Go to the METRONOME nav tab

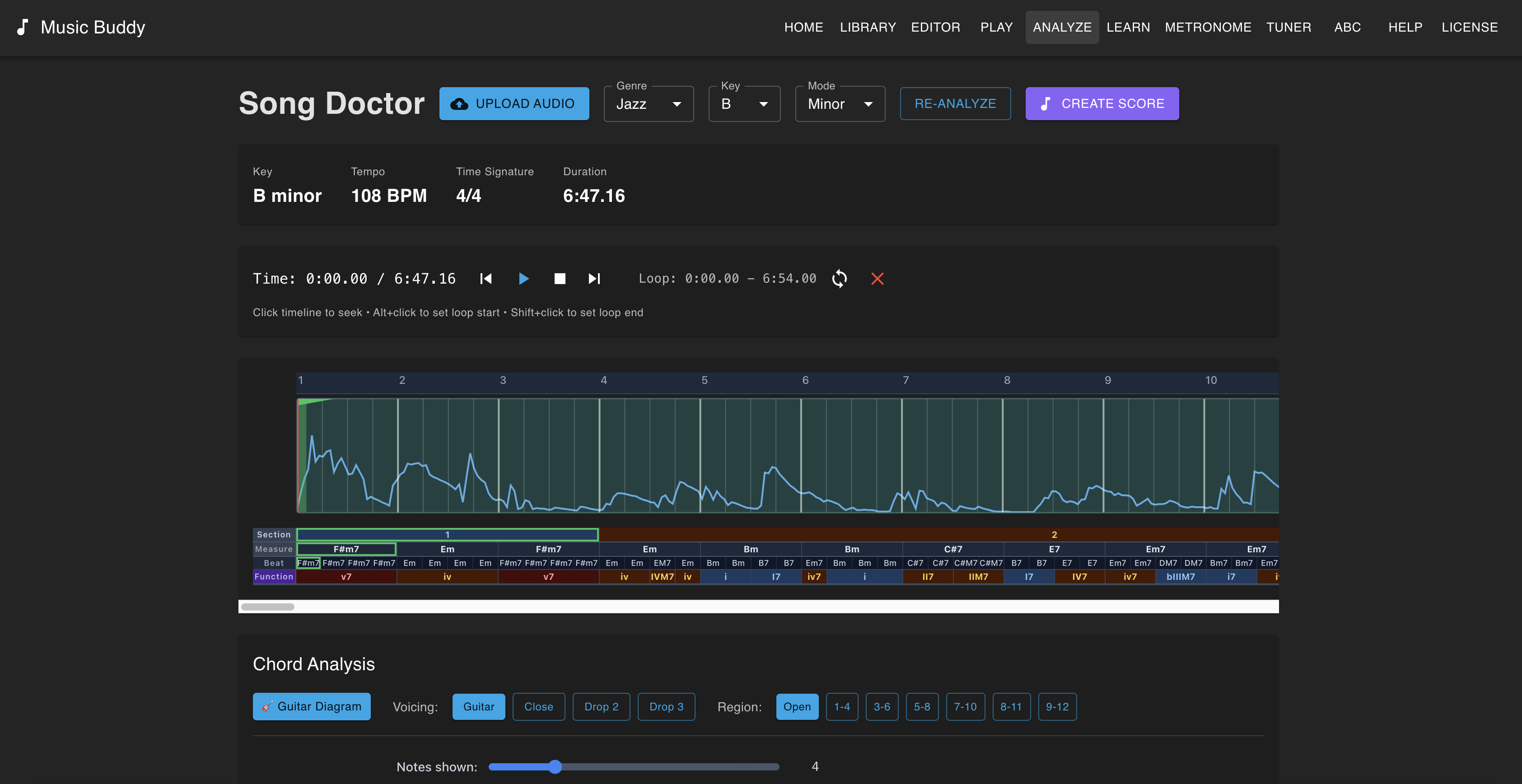point(1208,27)
